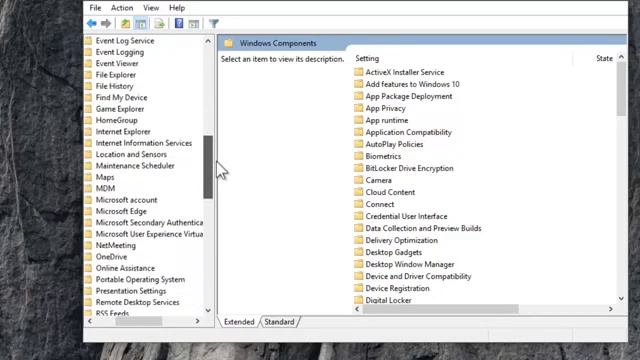This screenshot has height=360, width=640.
Task: Click AutoPlay Policies folder icon
Action: point(359,144)
